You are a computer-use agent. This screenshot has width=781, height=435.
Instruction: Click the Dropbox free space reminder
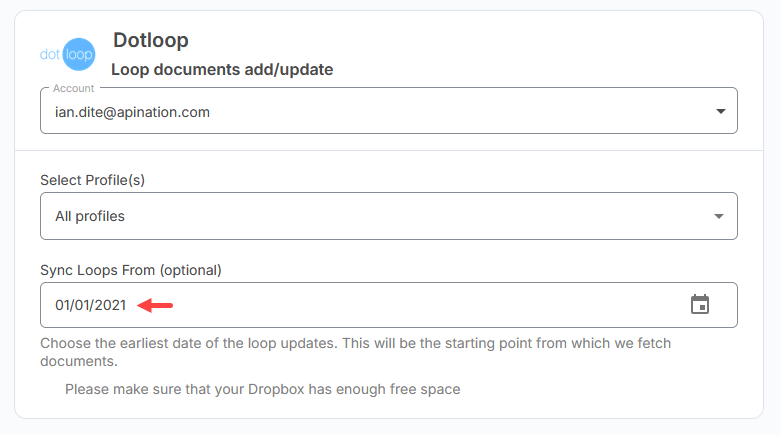click(262, 389)
